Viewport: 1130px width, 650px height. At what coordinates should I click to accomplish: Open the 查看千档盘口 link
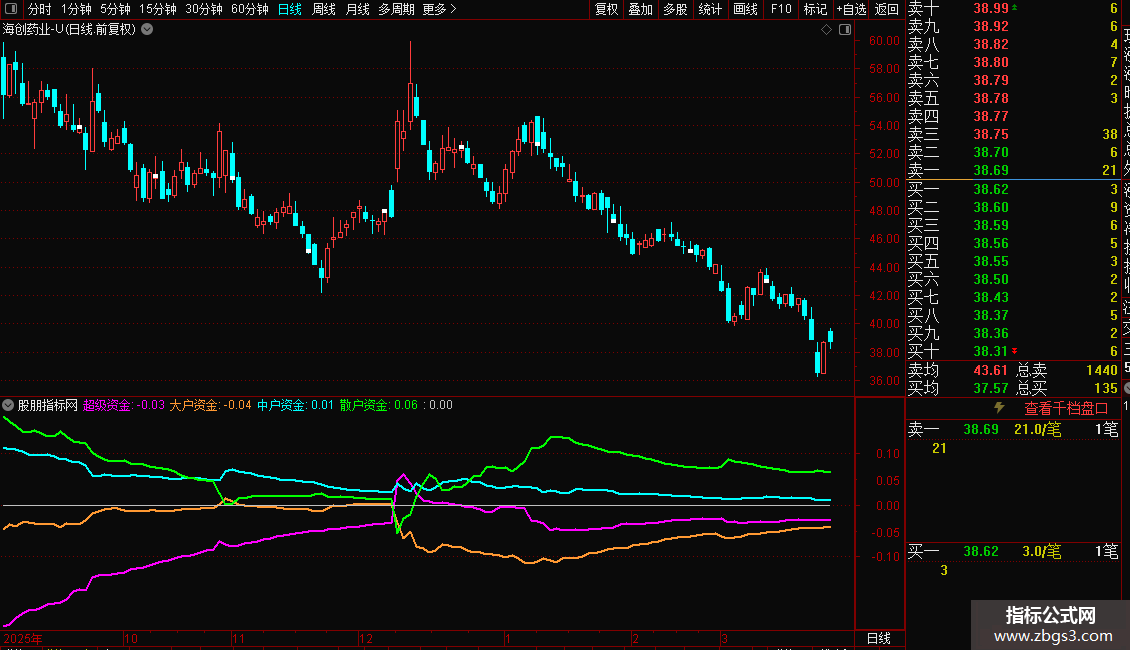[x=1058, y=408]
